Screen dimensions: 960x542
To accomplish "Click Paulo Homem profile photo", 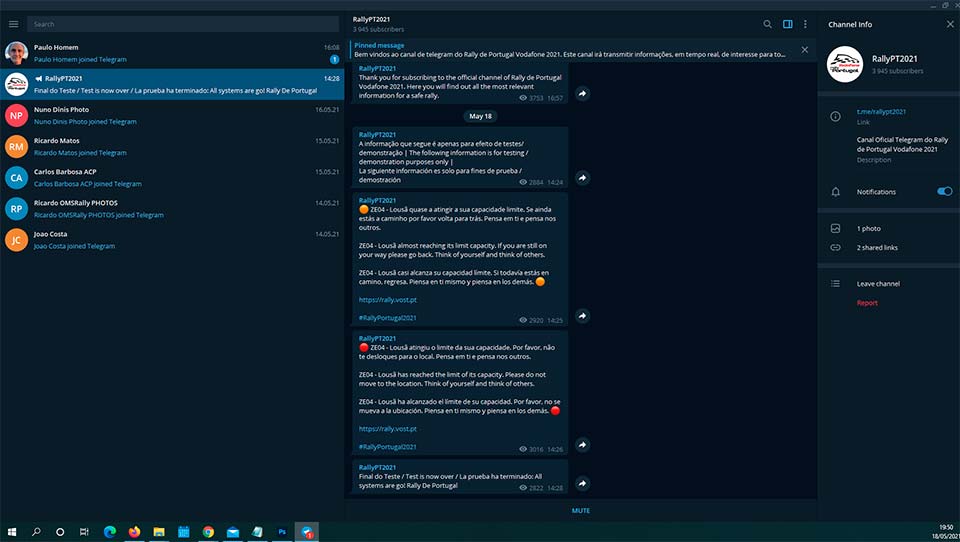I will pyautogui.click(x=17, y=53).
